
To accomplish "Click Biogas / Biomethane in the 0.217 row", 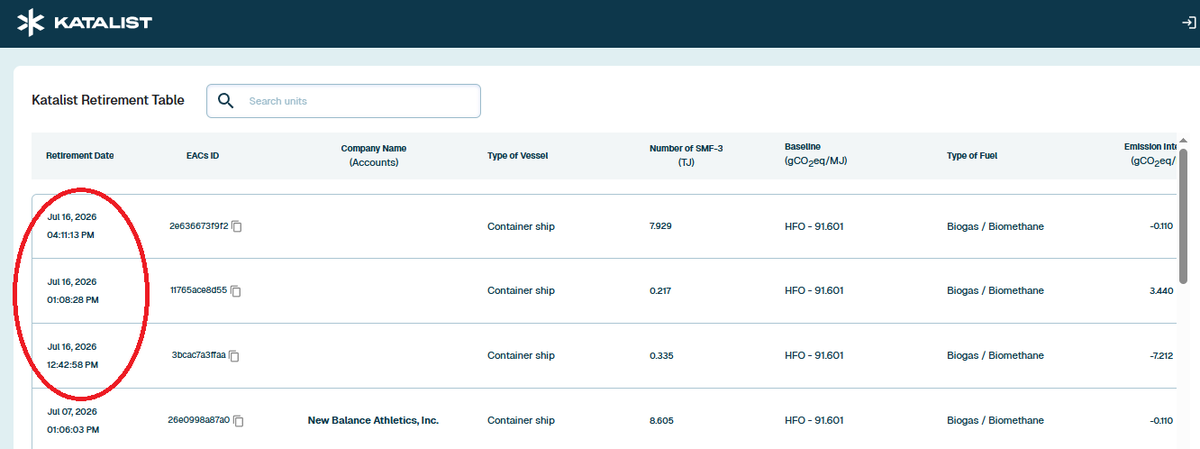I will pos(995,291).
